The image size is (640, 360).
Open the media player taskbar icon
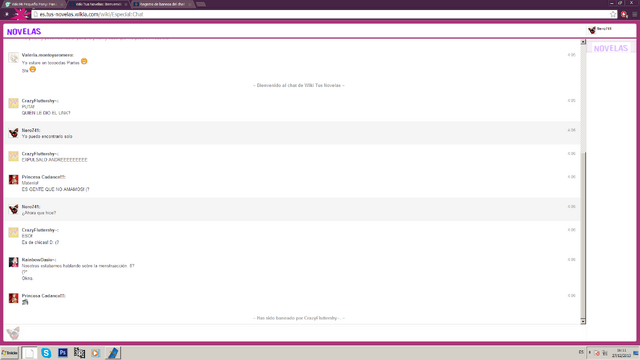96,353
